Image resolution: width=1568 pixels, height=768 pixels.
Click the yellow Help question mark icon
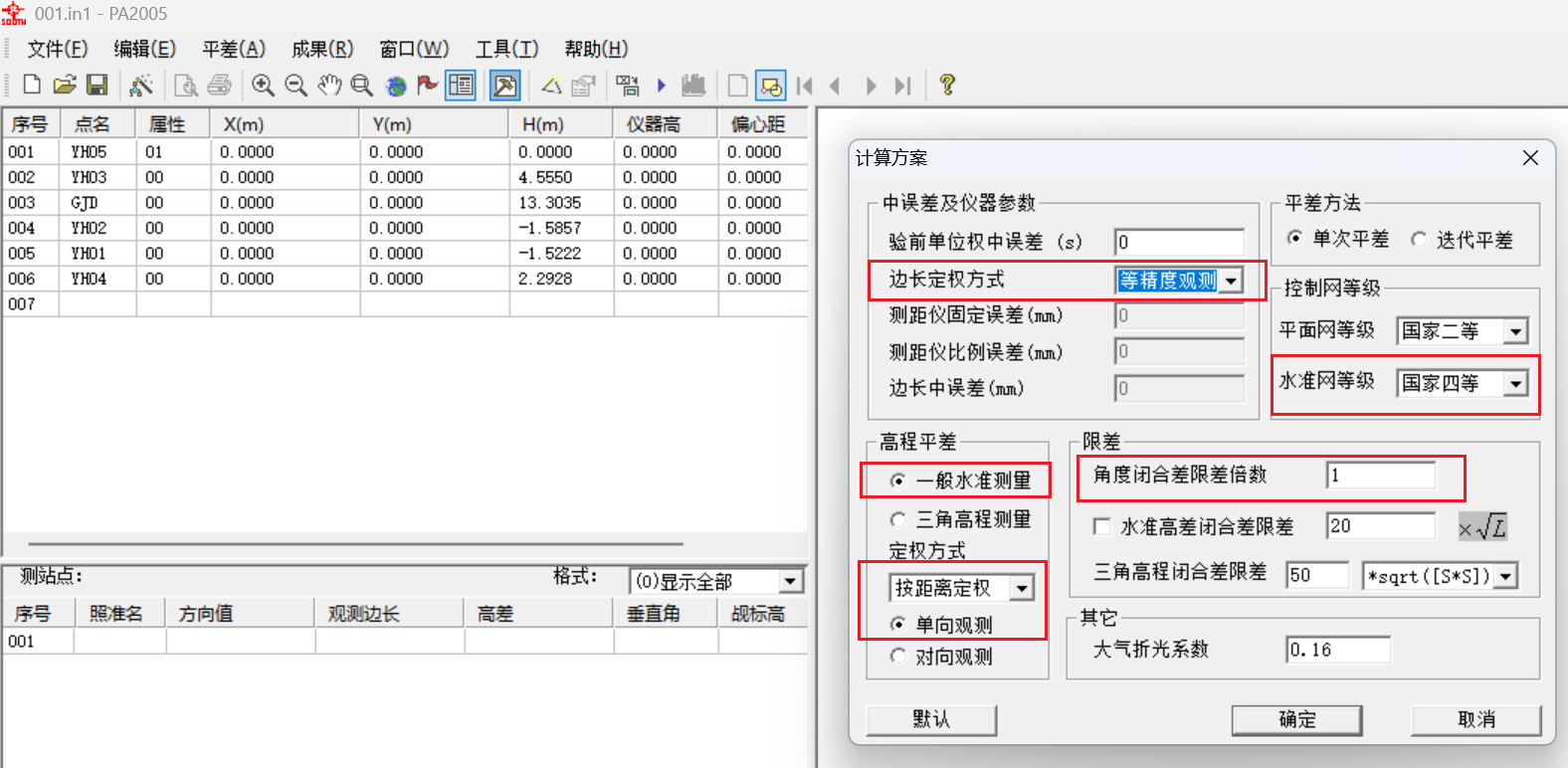pyautogui.click(x=947, y=86)
